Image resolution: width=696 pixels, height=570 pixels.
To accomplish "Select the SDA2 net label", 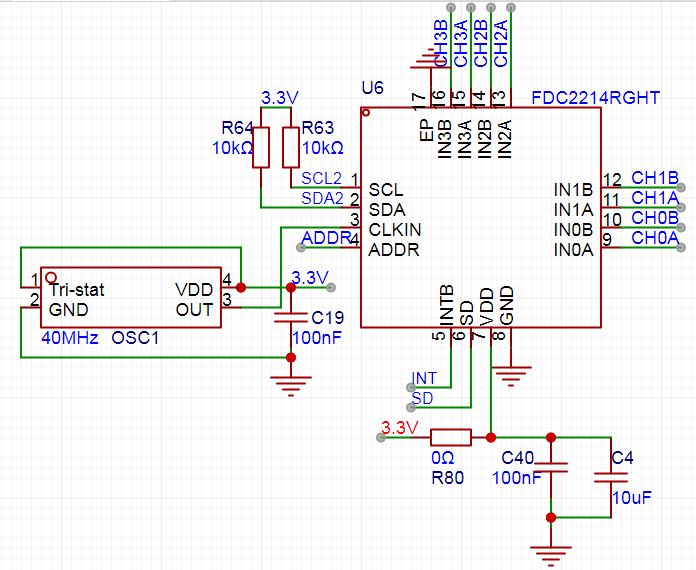I will point(322,198).
